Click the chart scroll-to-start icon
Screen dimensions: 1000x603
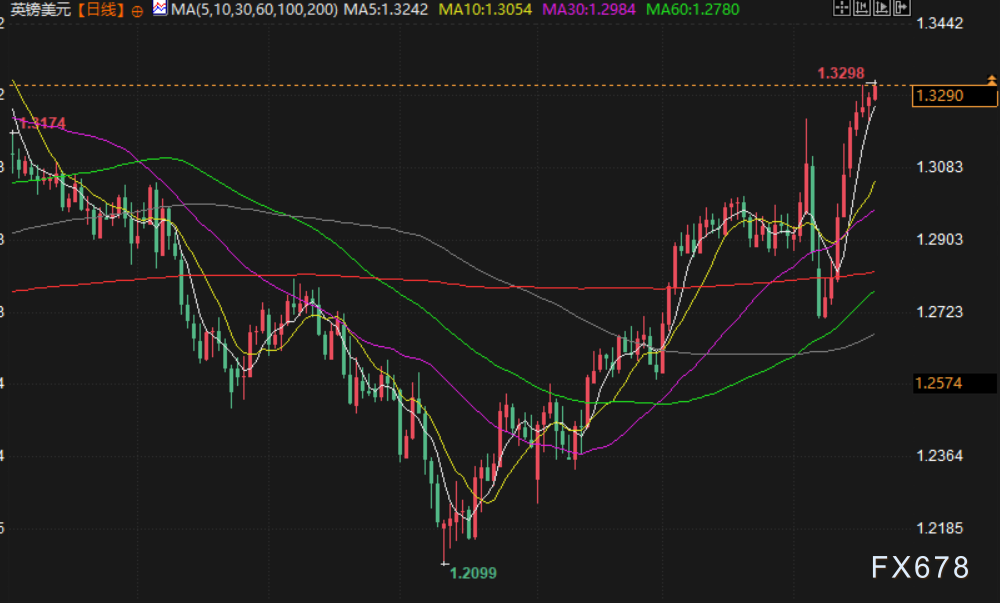click(x=861, y=9)
